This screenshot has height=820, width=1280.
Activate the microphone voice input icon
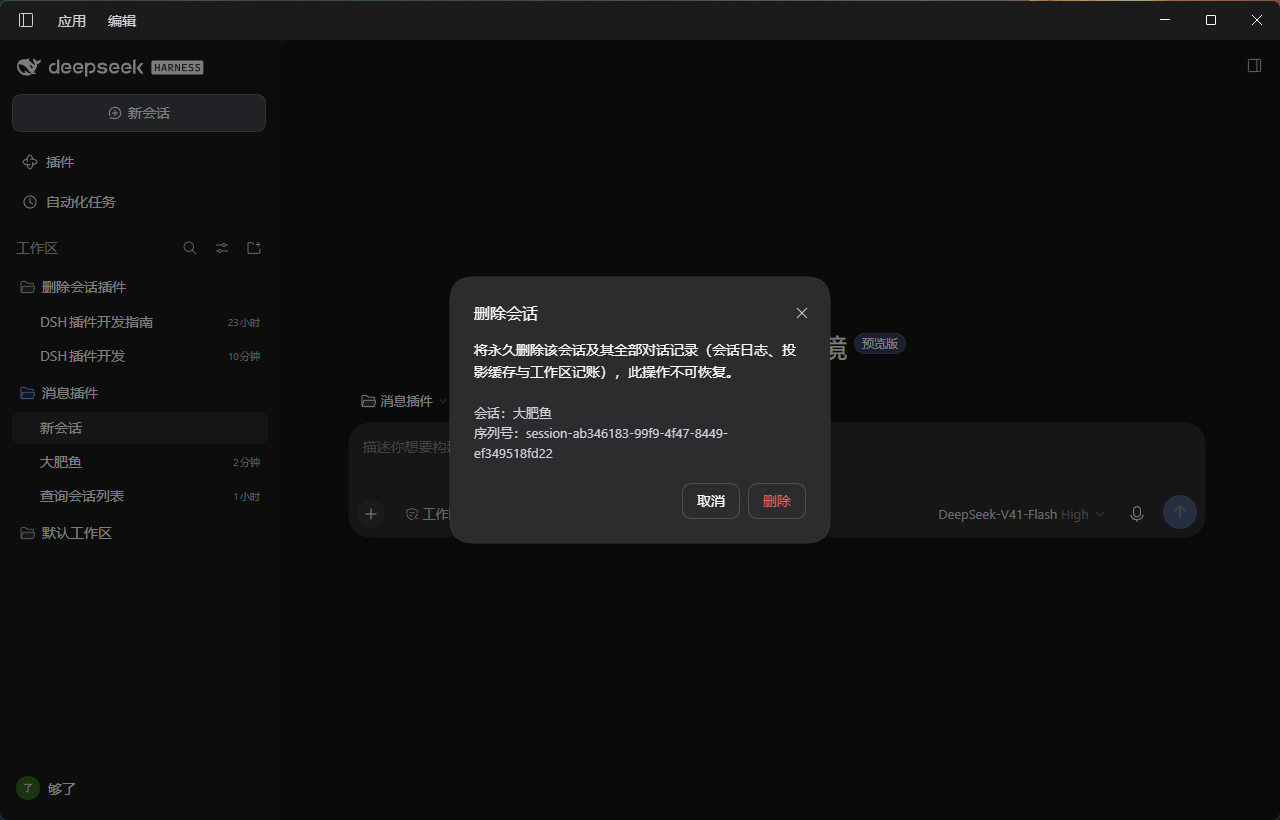tap(1137, 514)
